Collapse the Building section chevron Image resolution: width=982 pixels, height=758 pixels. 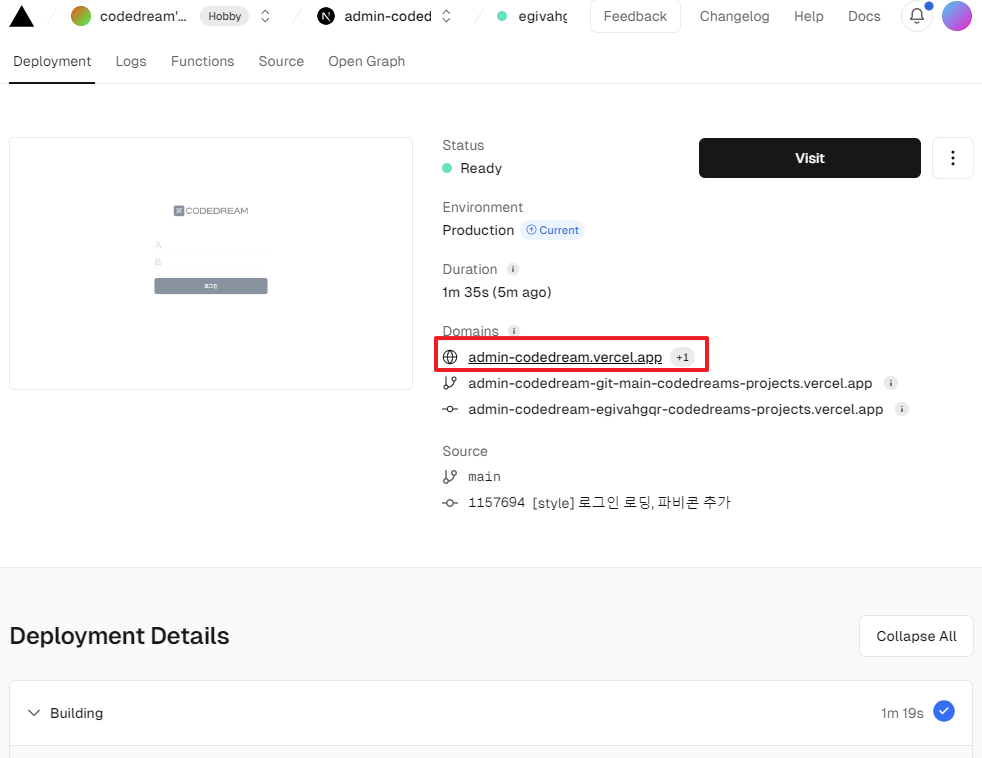pyautogui.click(x=34, y=713)
